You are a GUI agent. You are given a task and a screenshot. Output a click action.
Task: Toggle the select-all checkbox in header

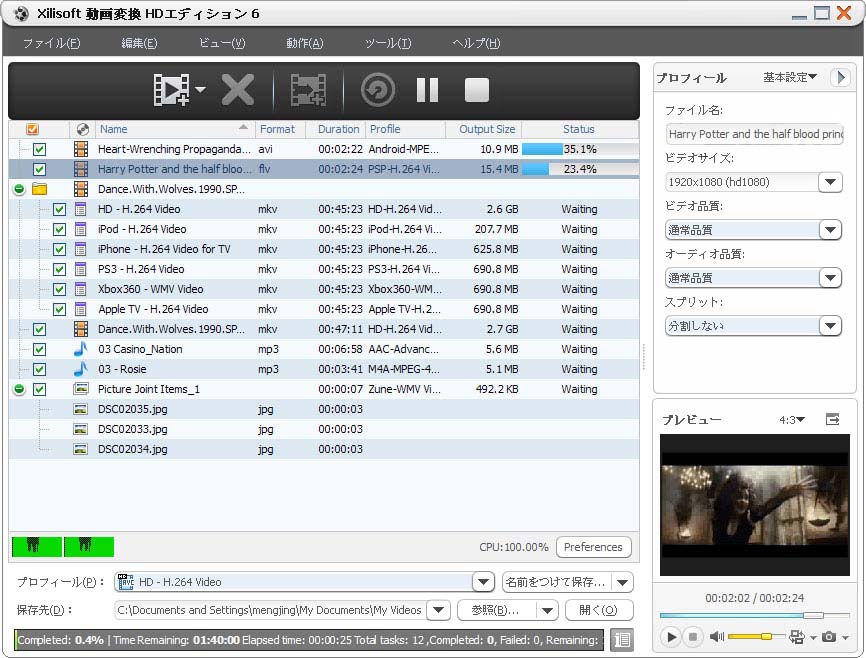pyautogui.click(x=32, y=129)
